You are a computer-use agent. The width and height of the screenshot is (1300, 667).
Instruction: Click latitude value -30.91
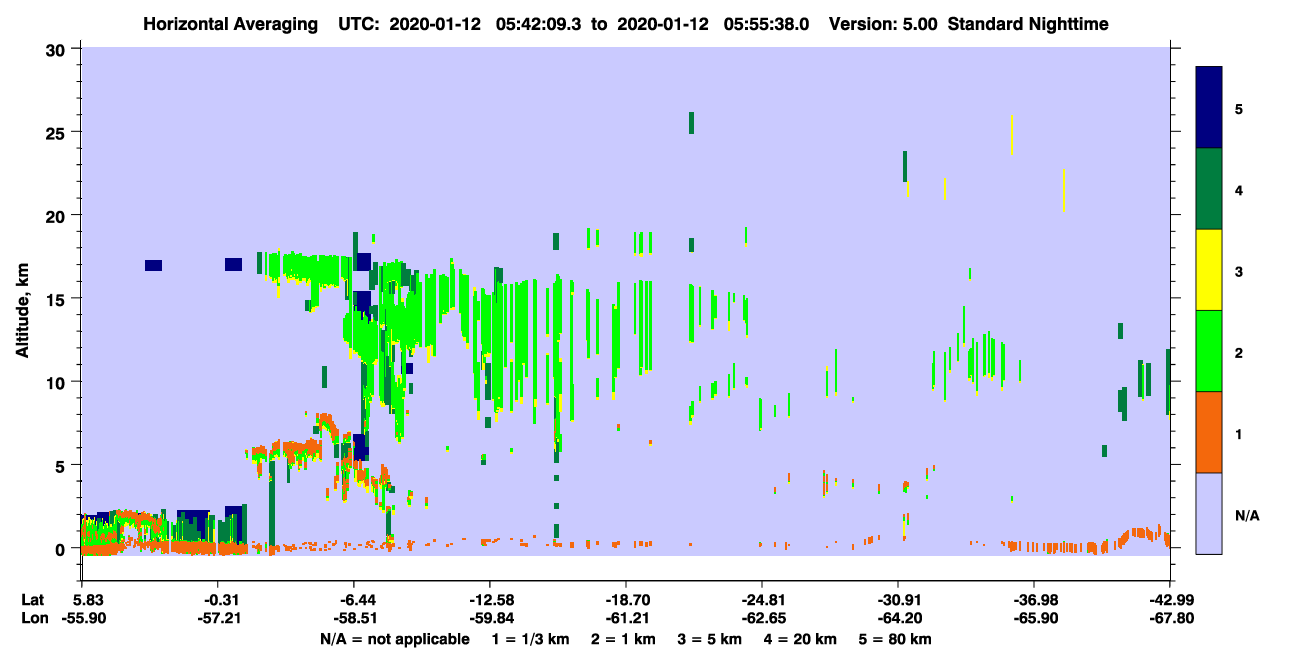pyautogui.click(x=898, y=600)
